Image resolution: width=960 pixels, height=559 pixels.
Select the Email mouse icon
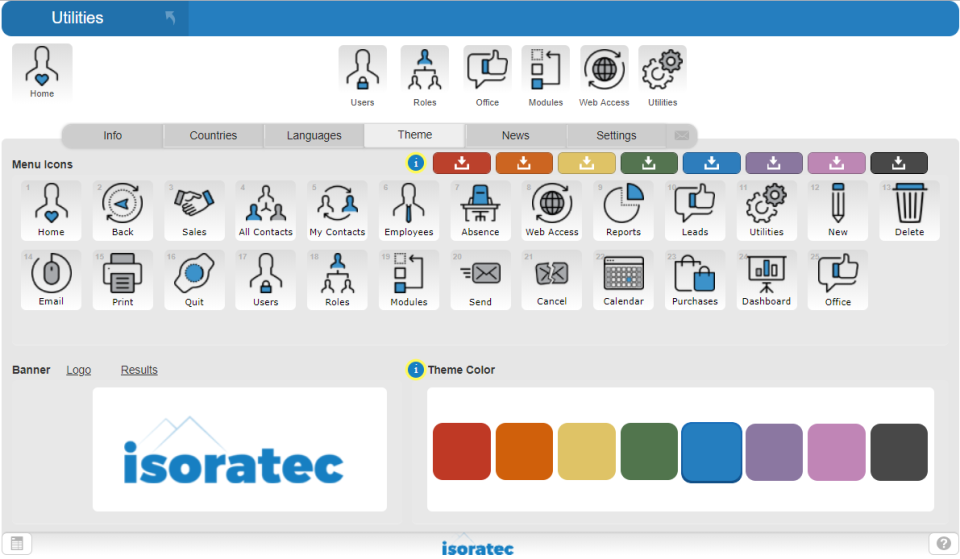pos(51,280)
